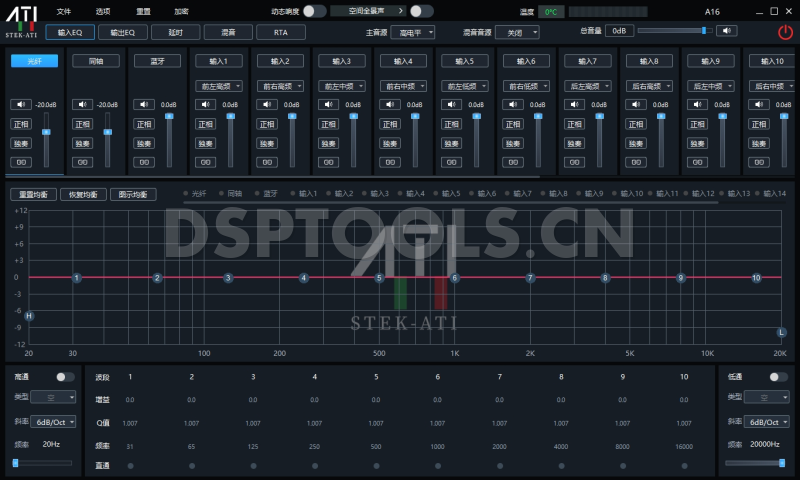Image resolution: width=800 pixels, height=480 pixels.
Task: Toggle the 动态响度 switch
Action: (x=314, y=11)
